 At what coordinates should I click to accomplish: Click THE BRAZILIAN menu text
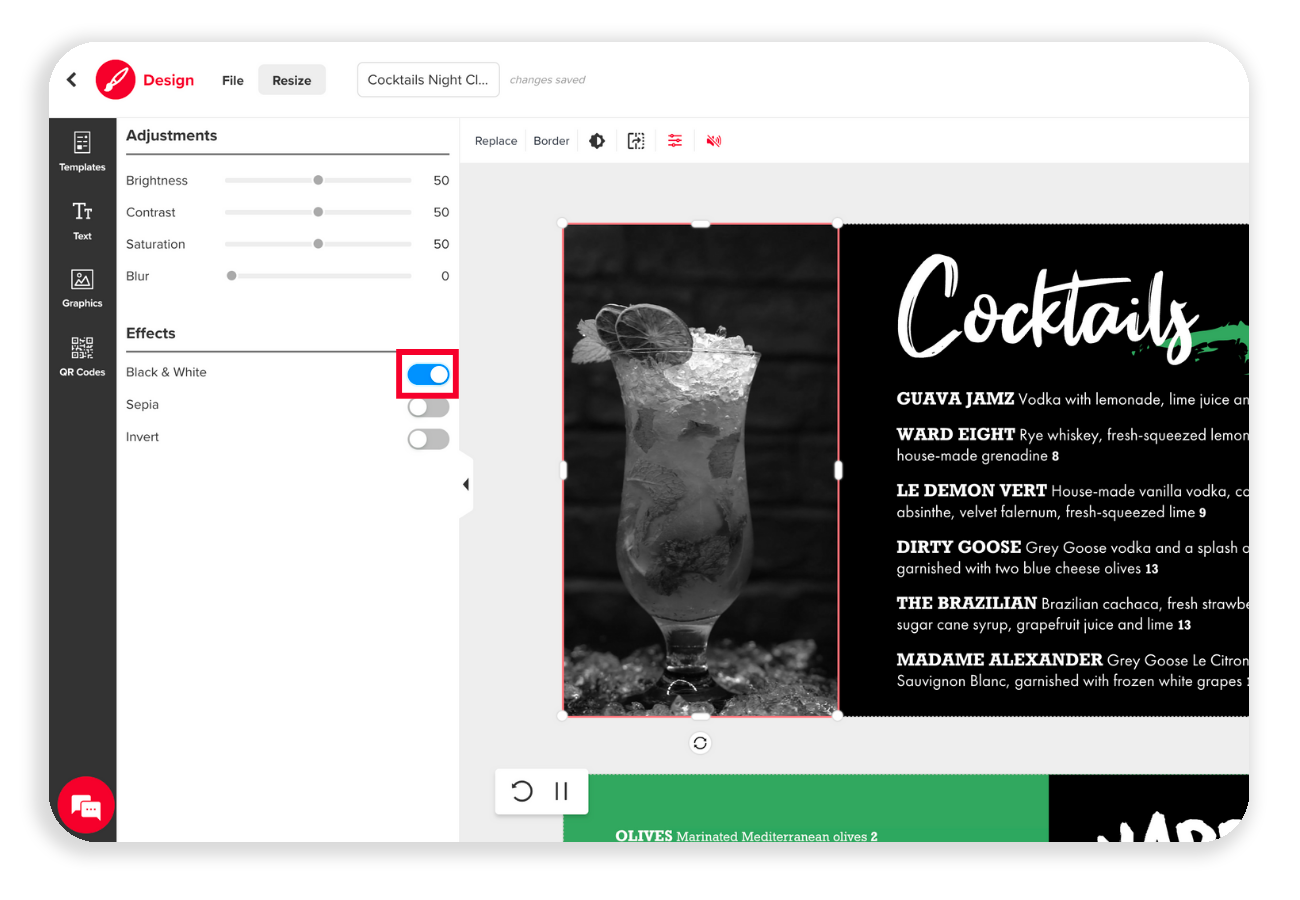coord(1072,614)
